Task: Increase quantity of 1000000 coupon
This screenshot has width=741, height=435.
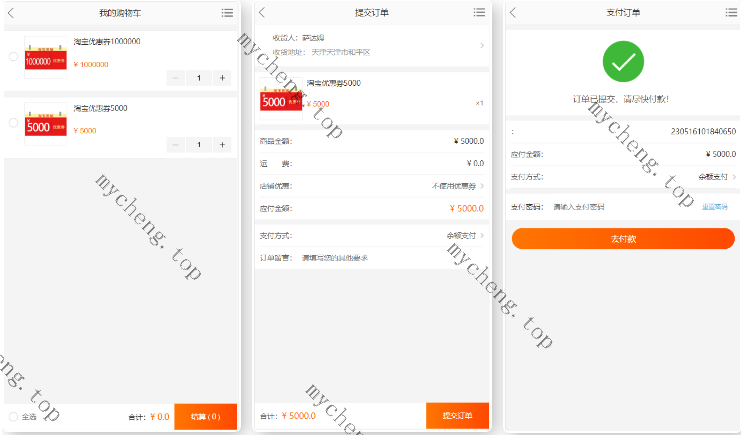Action: tap(222, 78)
